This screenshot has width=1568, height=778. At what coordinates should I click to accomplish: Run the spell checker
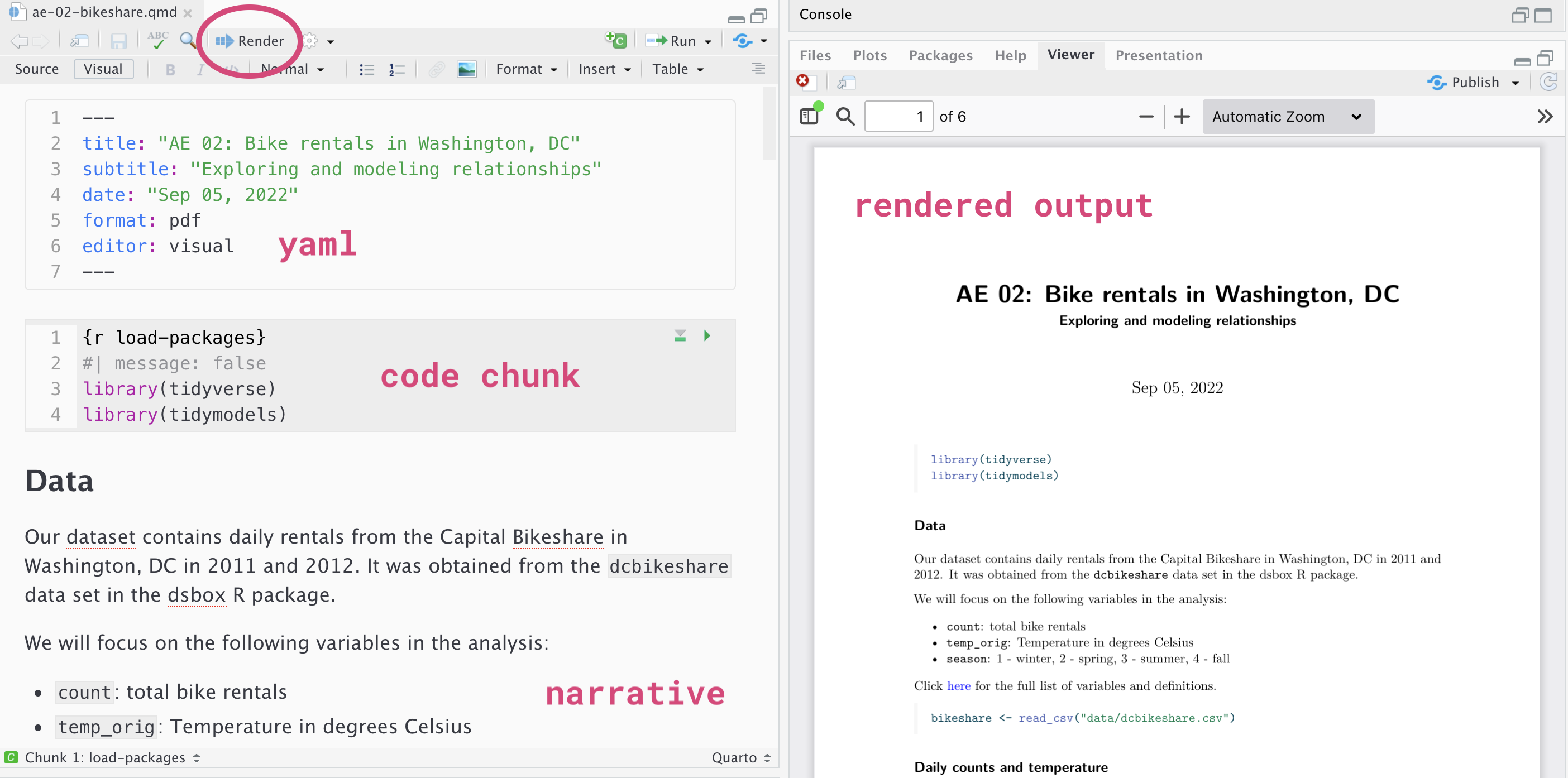[x=157, y=40]
